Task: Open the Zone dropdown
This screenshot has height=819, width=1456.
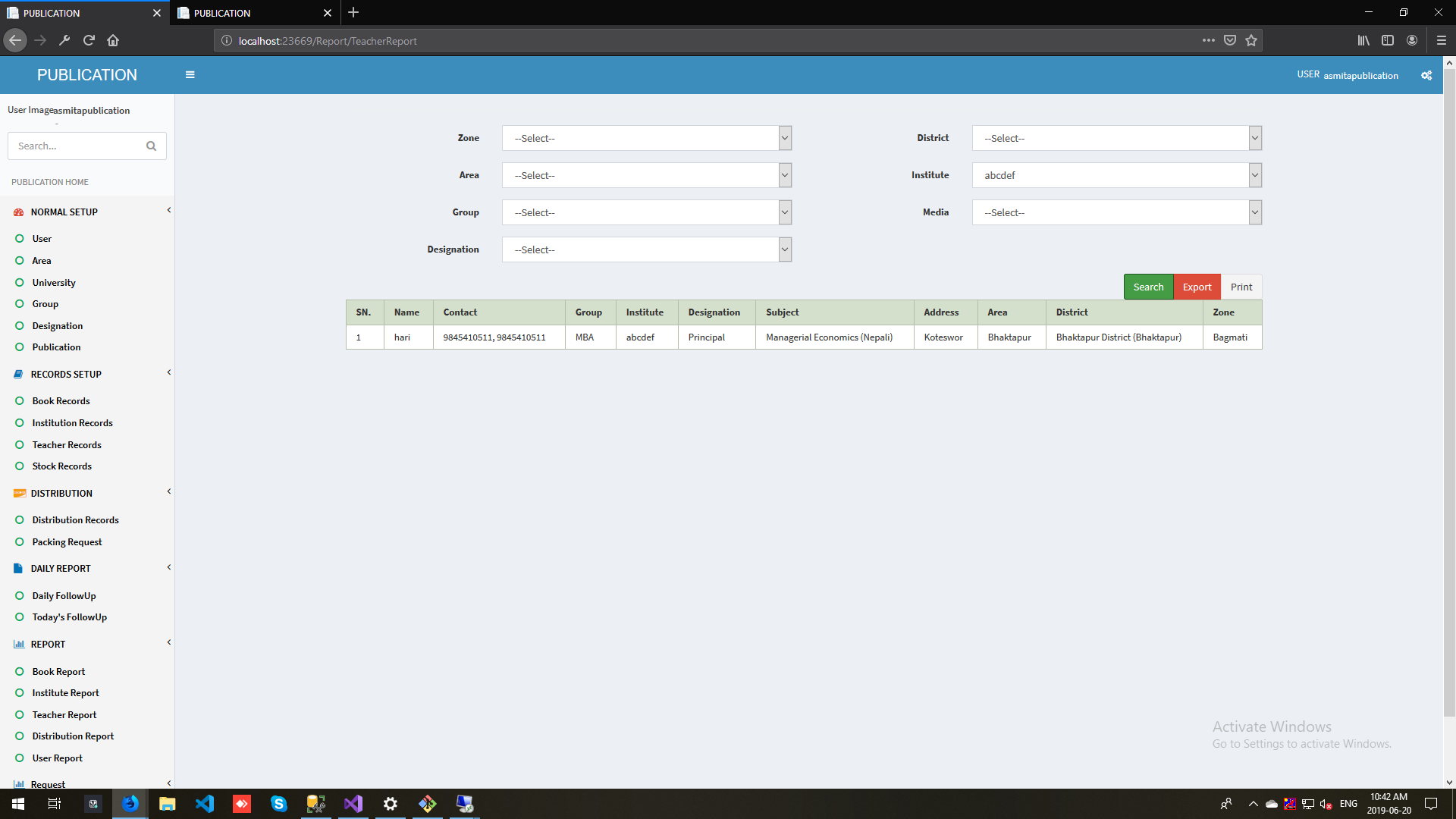Action: (x=646, y=138)
